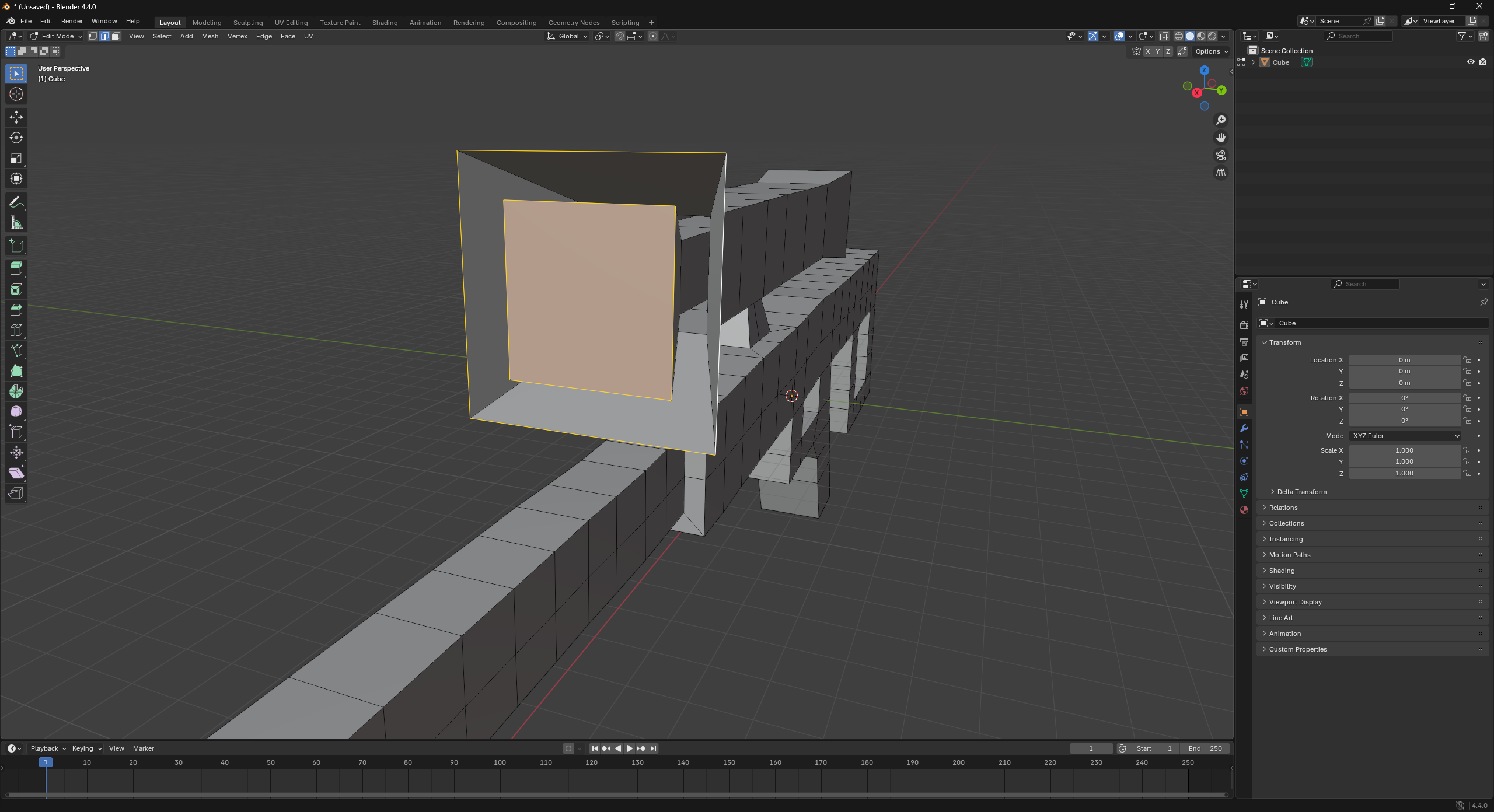This screenshot has width=1494, height=812.
Task: Open the Edit Mode dropdown
Action: (57, 36)
